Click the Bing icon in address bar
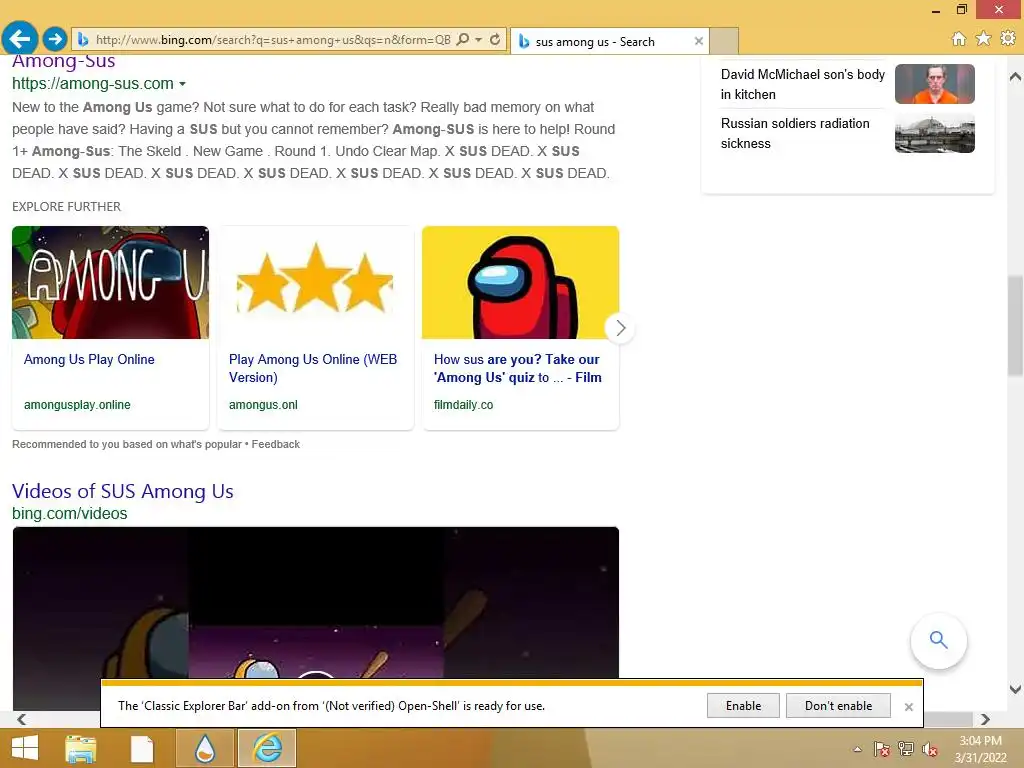 pyautogui.click(x=83, y=40)
